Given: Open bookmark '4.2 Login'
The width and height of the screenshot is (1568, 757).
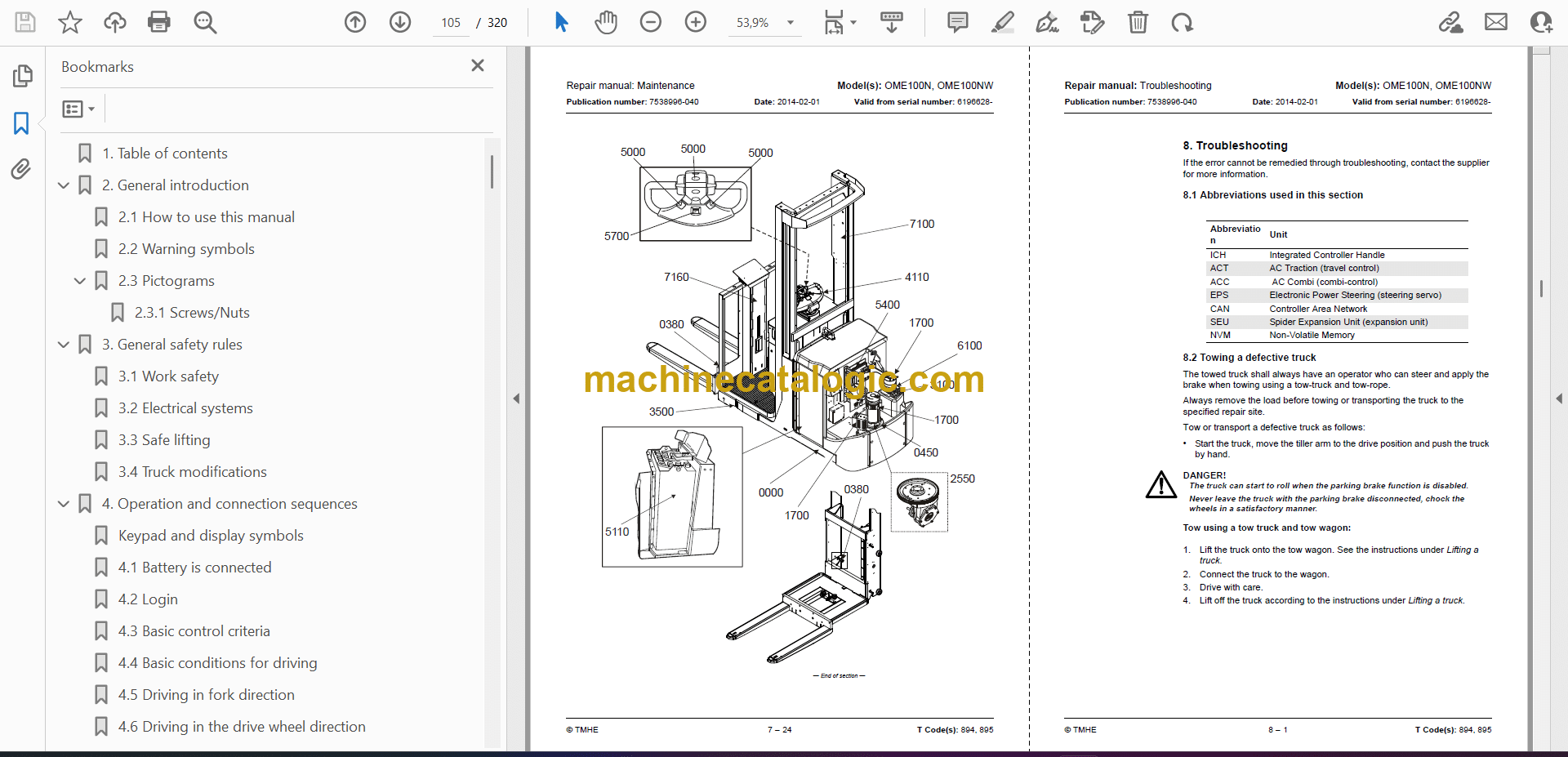Looking at the screenshot, I should pyautogui.click(x=148, y=599).
